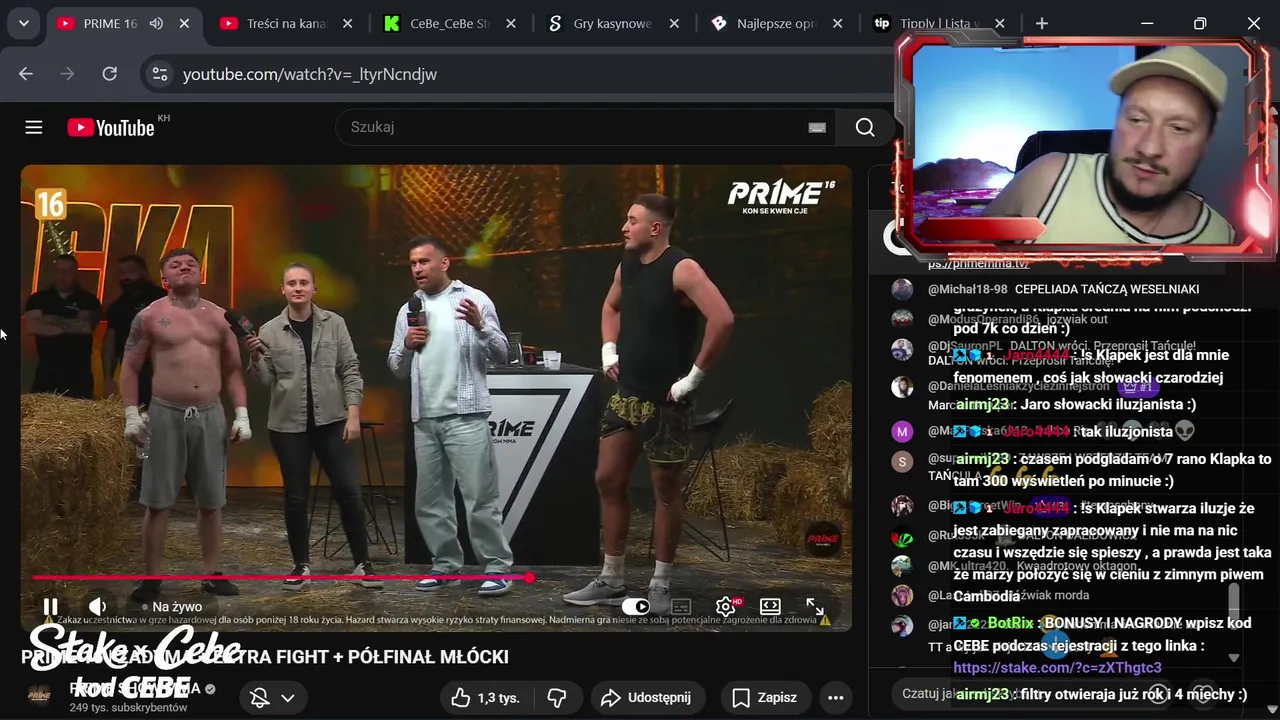Screen dimensions: 1280x720
Task: Go to YouTube home via logo
Action: click(x=111, y=127)
